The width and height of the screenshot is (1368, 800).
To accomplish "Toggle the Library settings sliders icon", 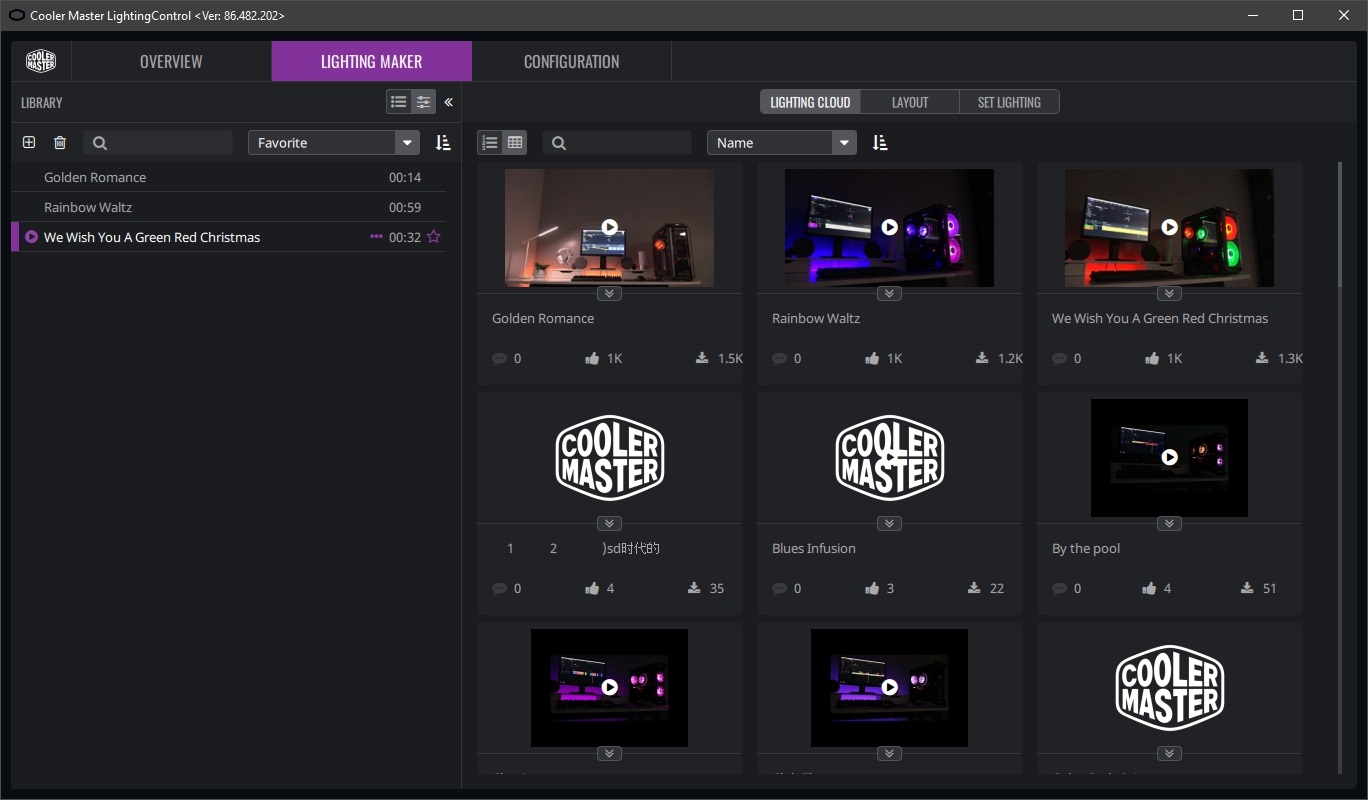I will point(423,102).
